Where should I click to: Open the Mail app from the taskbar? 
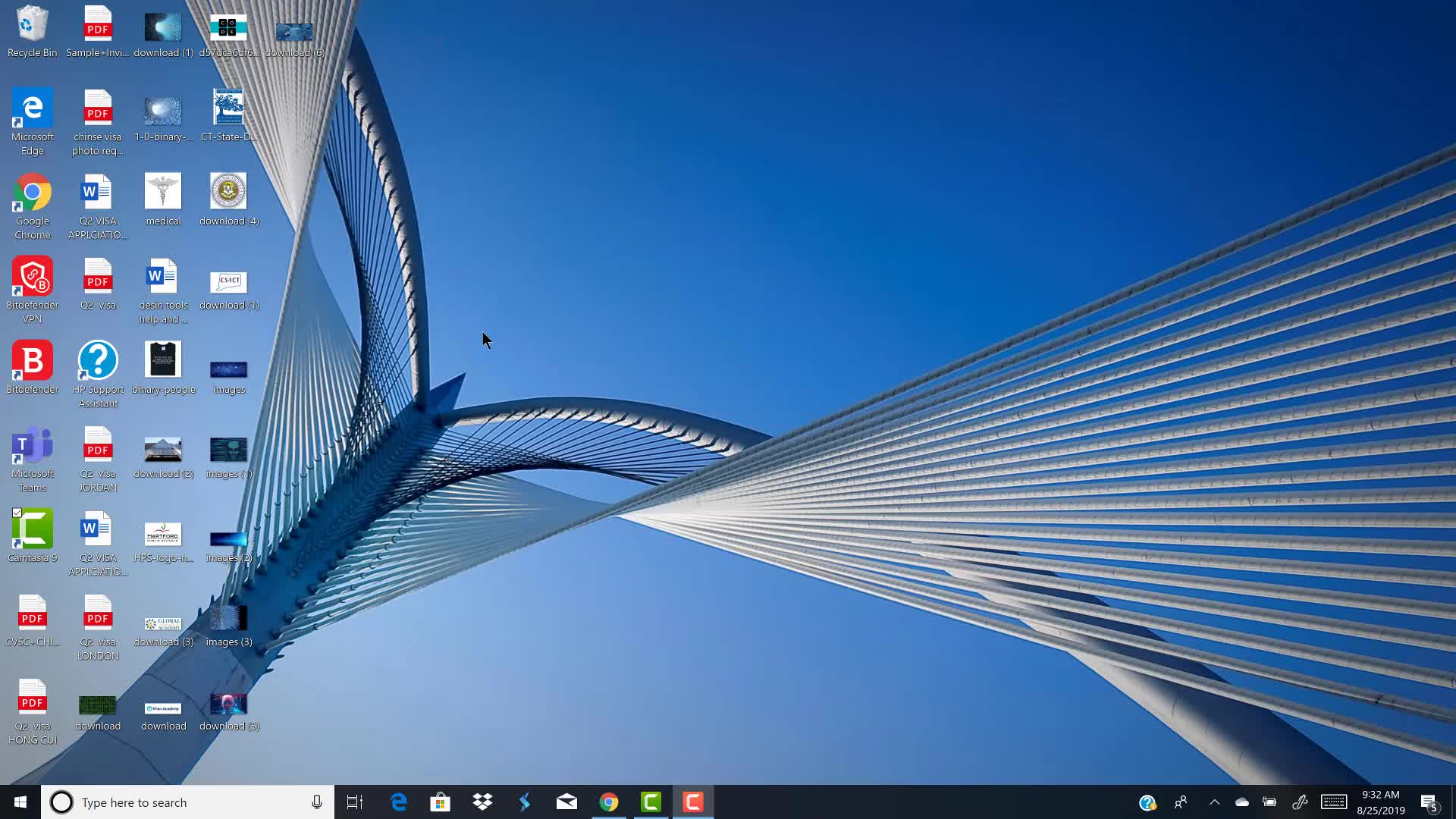coord(566,802)
